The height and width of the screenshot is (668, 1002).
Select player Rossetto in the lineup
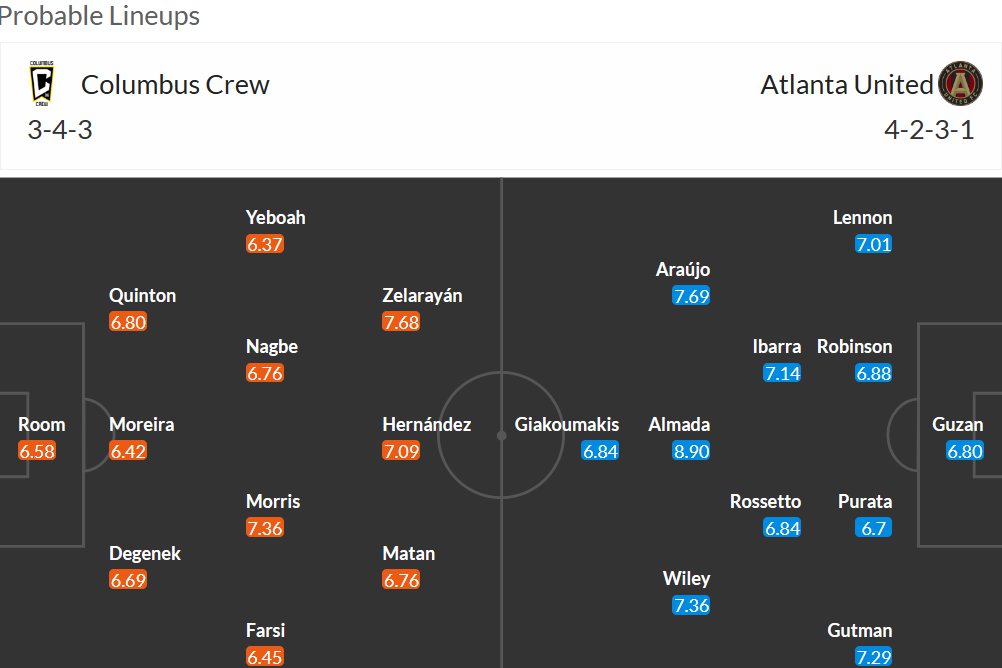765,501
